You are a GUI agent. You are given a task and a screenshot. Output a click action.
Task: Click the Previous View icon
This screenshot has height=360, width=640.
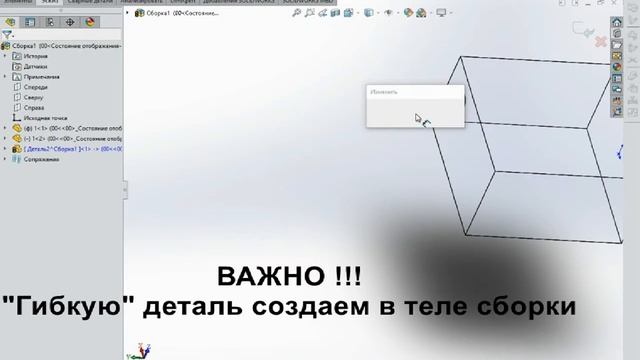point(322,13)
